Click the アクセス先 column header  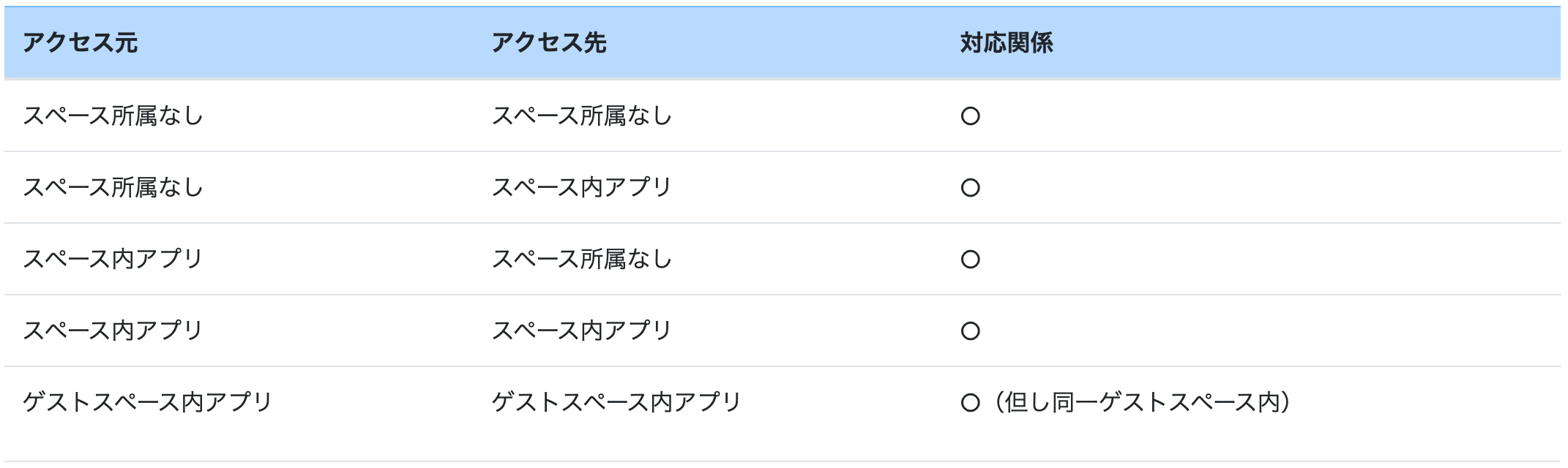click(548, 43)
